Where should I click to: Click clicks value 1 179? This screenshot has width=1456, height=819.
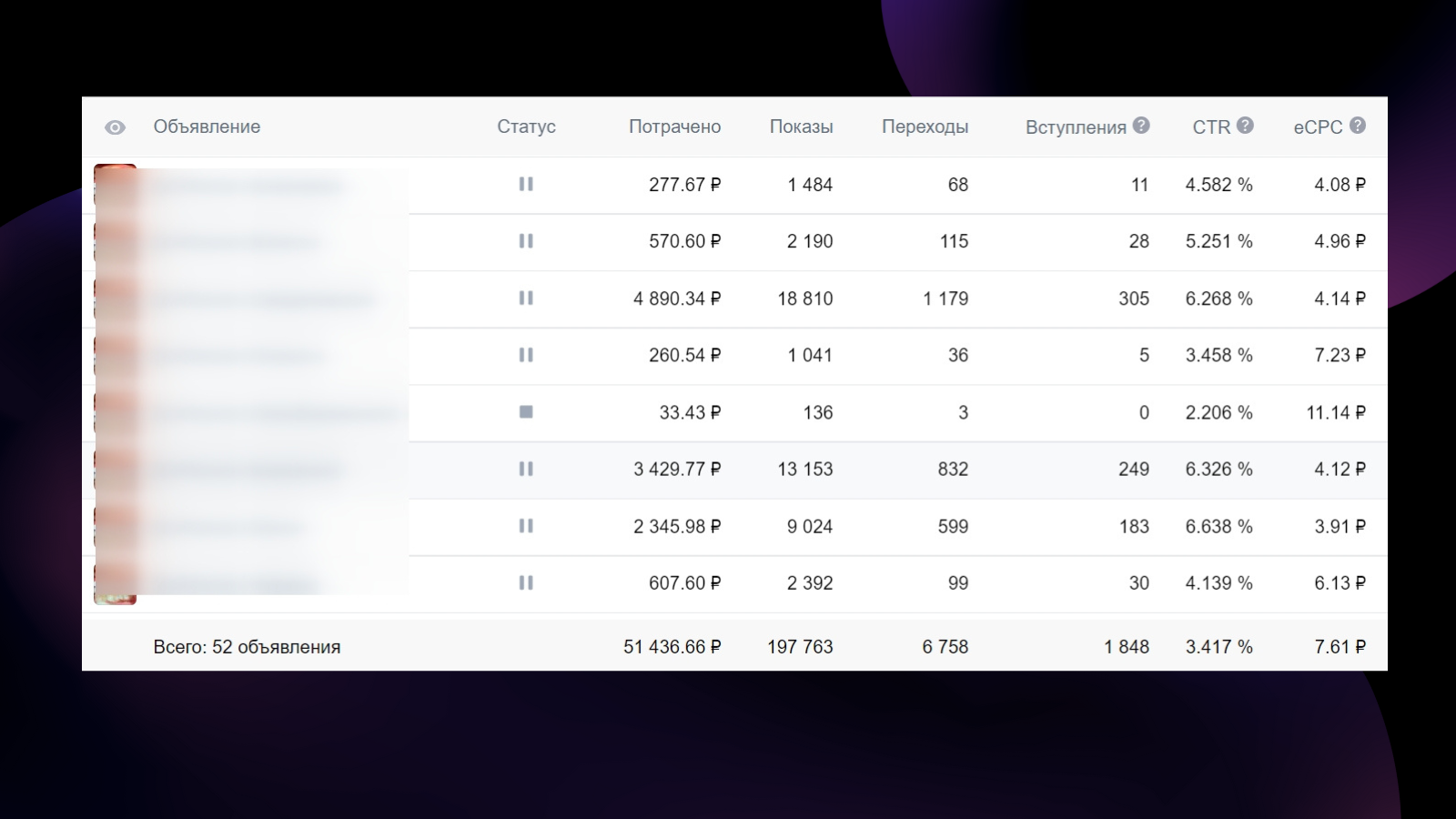click(945, 298)
